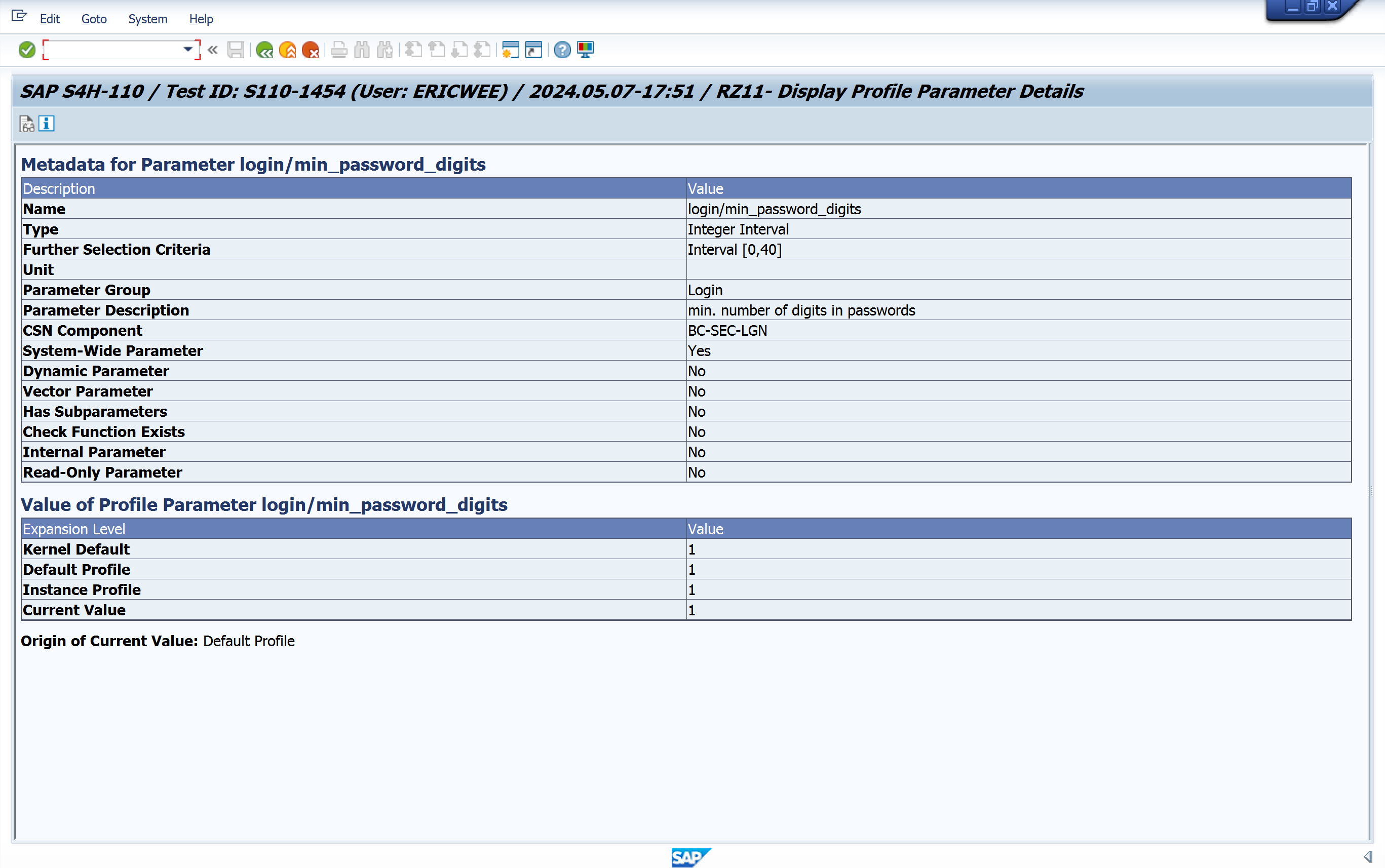Click the Display/Change glasses icon
Image resolution: width=1385 pixels, height=868 pixels.
[27, 124]
